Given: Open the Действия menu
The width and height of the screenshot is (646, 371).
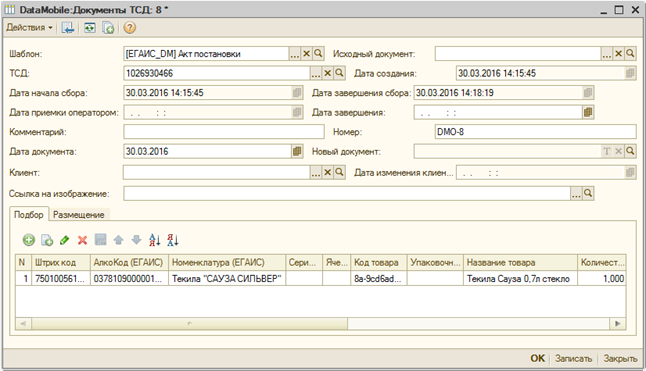Looking at the screenshot, I should 29,28.
